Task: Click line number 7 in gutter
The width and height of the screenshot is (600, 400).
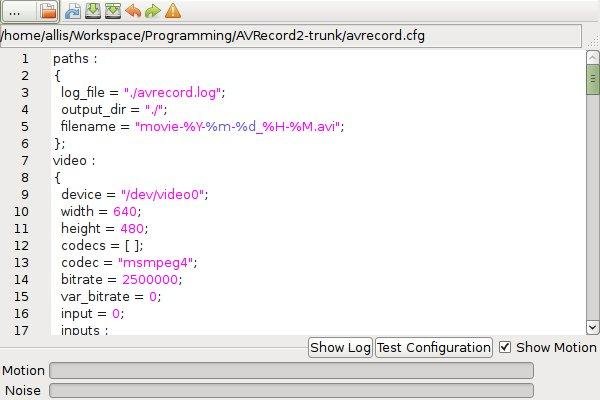Action: click(25, 160)
